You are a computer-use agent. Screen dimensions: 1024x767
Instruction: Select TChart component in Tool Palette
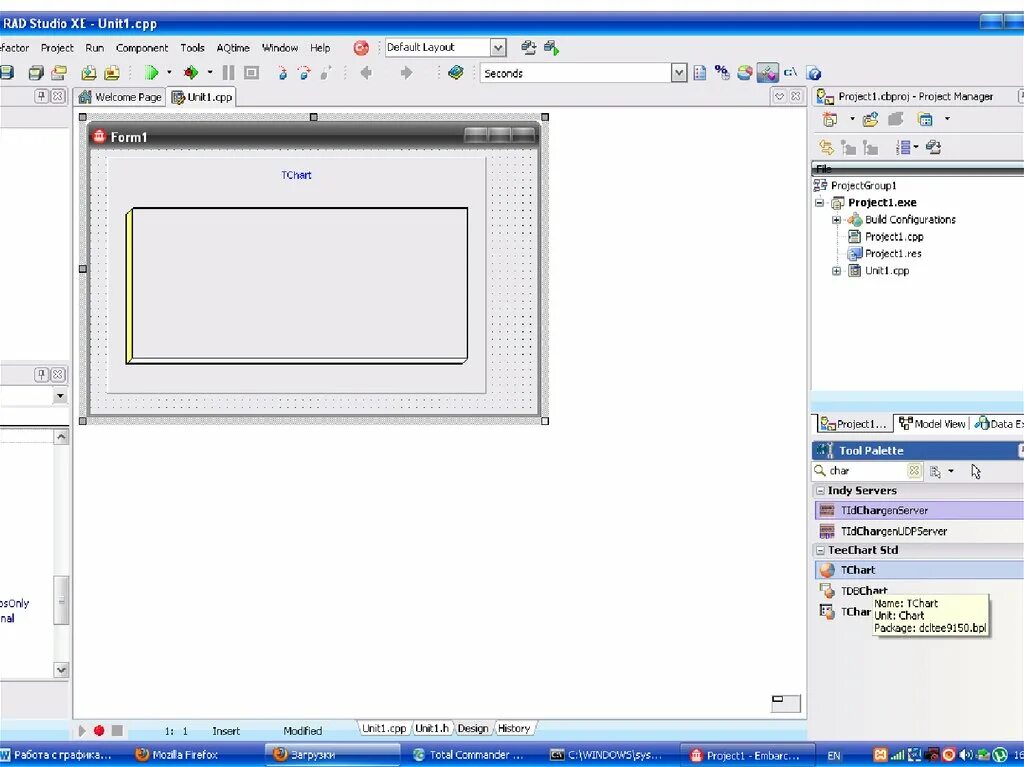coord(919,570)
